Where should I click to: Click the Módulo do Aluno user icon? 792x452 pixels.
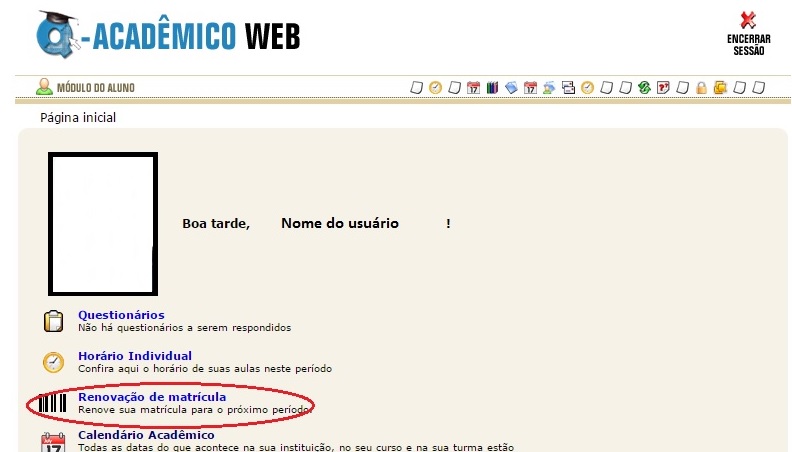coord(44,87)
